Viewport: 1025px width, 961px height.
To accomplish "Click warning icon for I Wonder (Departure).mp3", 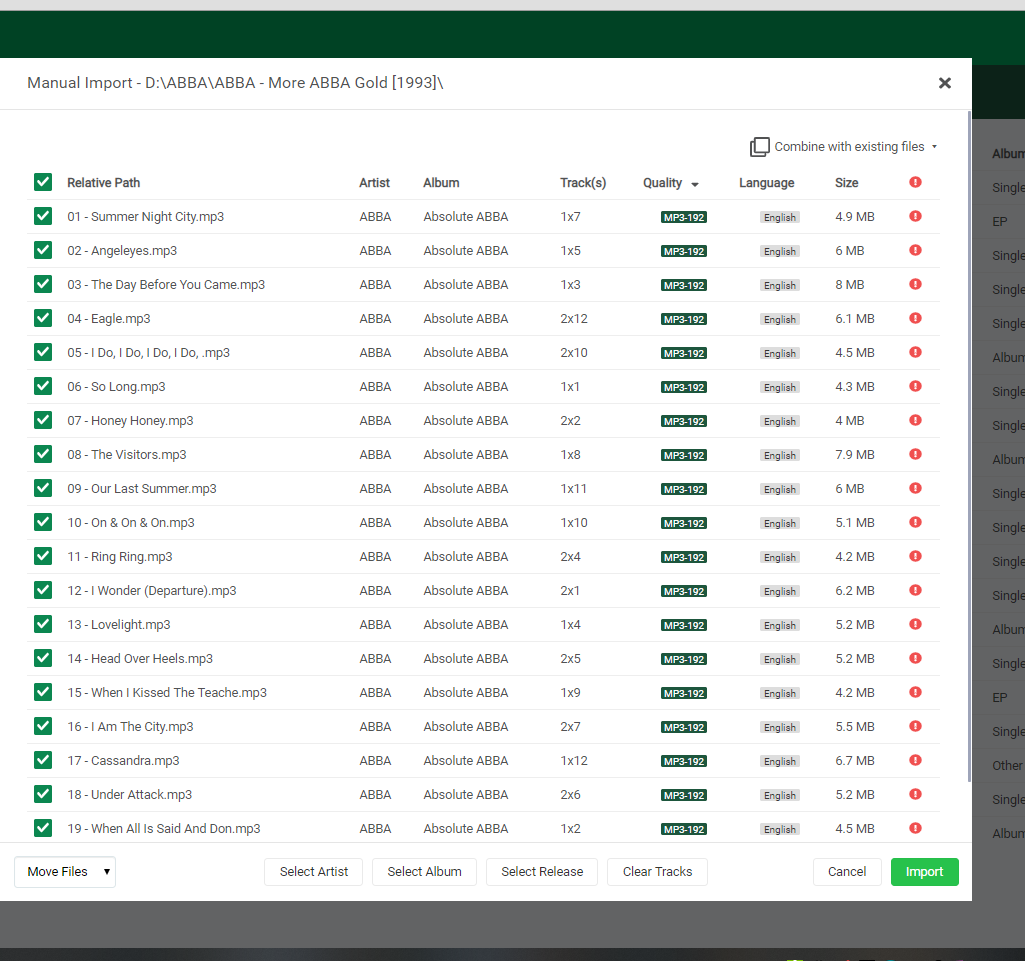I will coord(915,590).
